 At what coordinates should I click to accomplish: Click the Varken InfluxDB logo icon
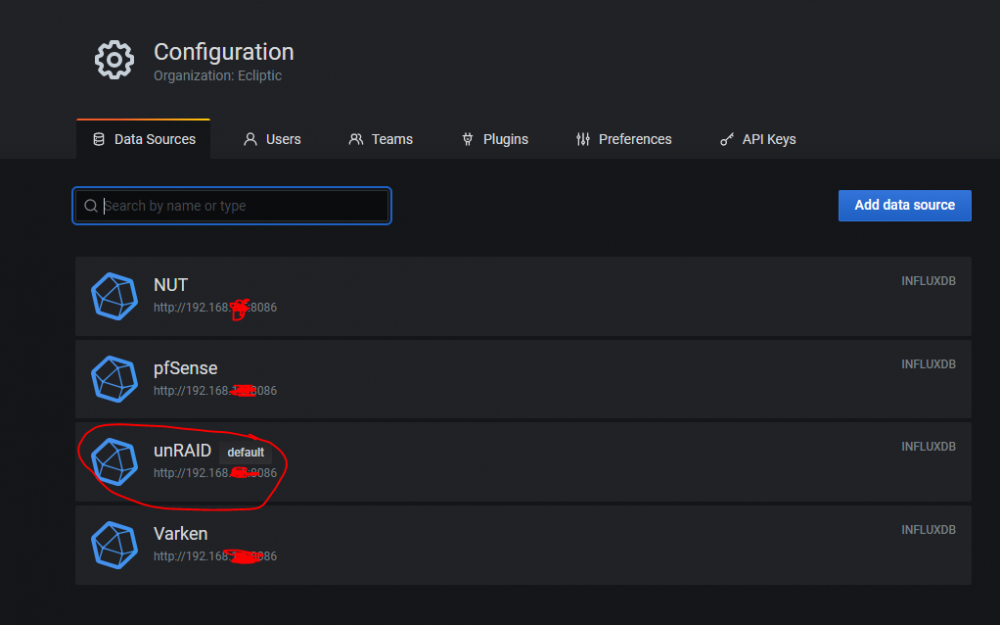click(x=114, y=545)
